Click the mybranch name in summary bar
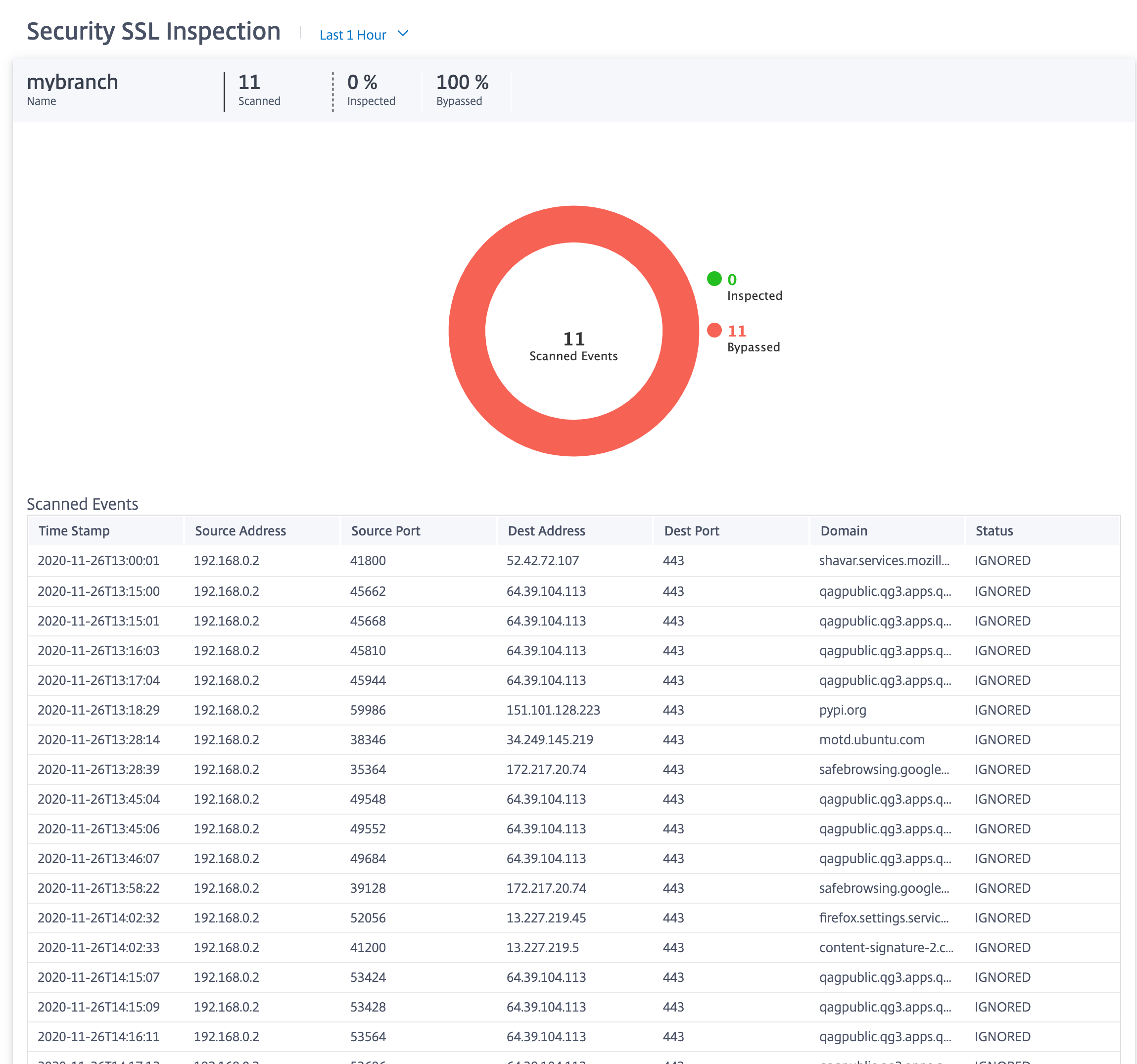 tap(73, 82)
